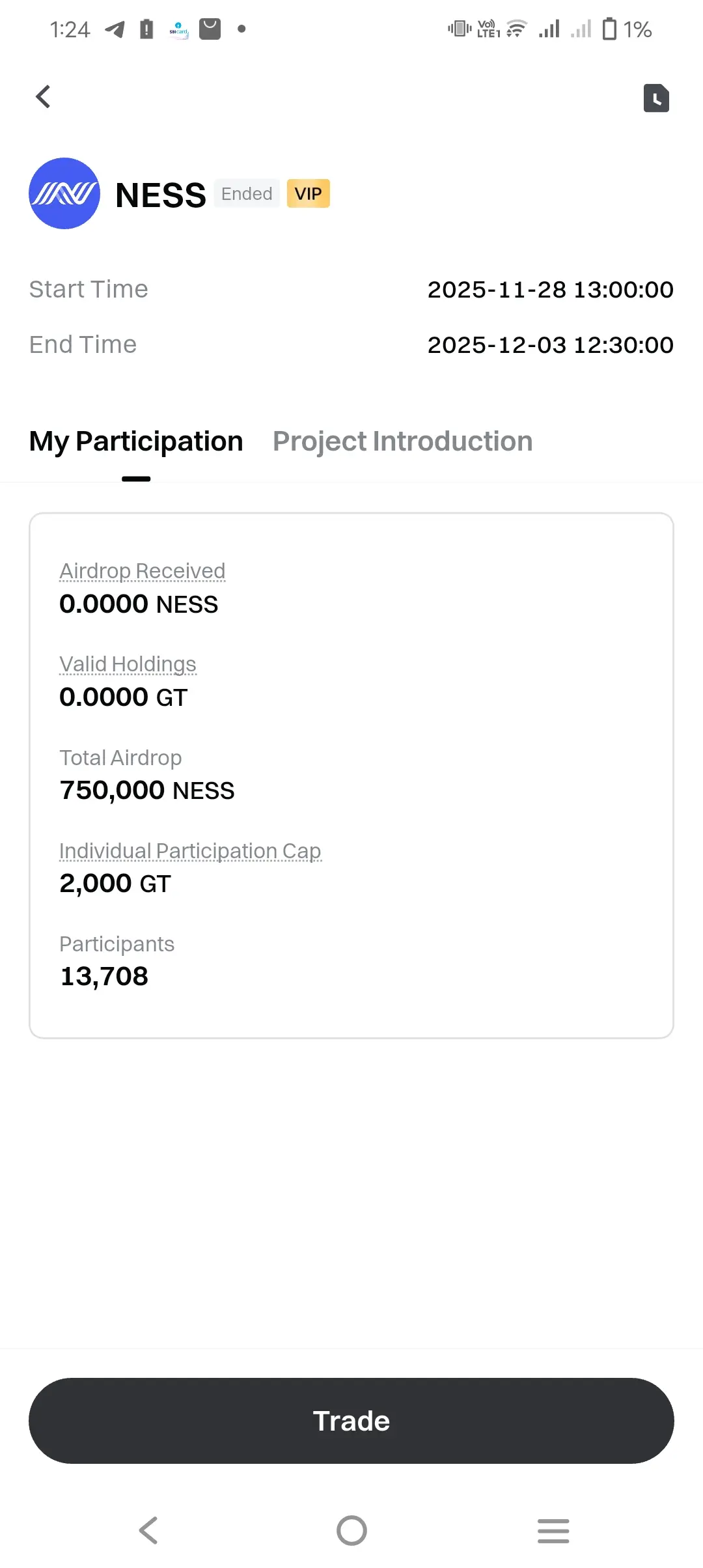
Task: Open the history record icon
Action: click(656, 98)
